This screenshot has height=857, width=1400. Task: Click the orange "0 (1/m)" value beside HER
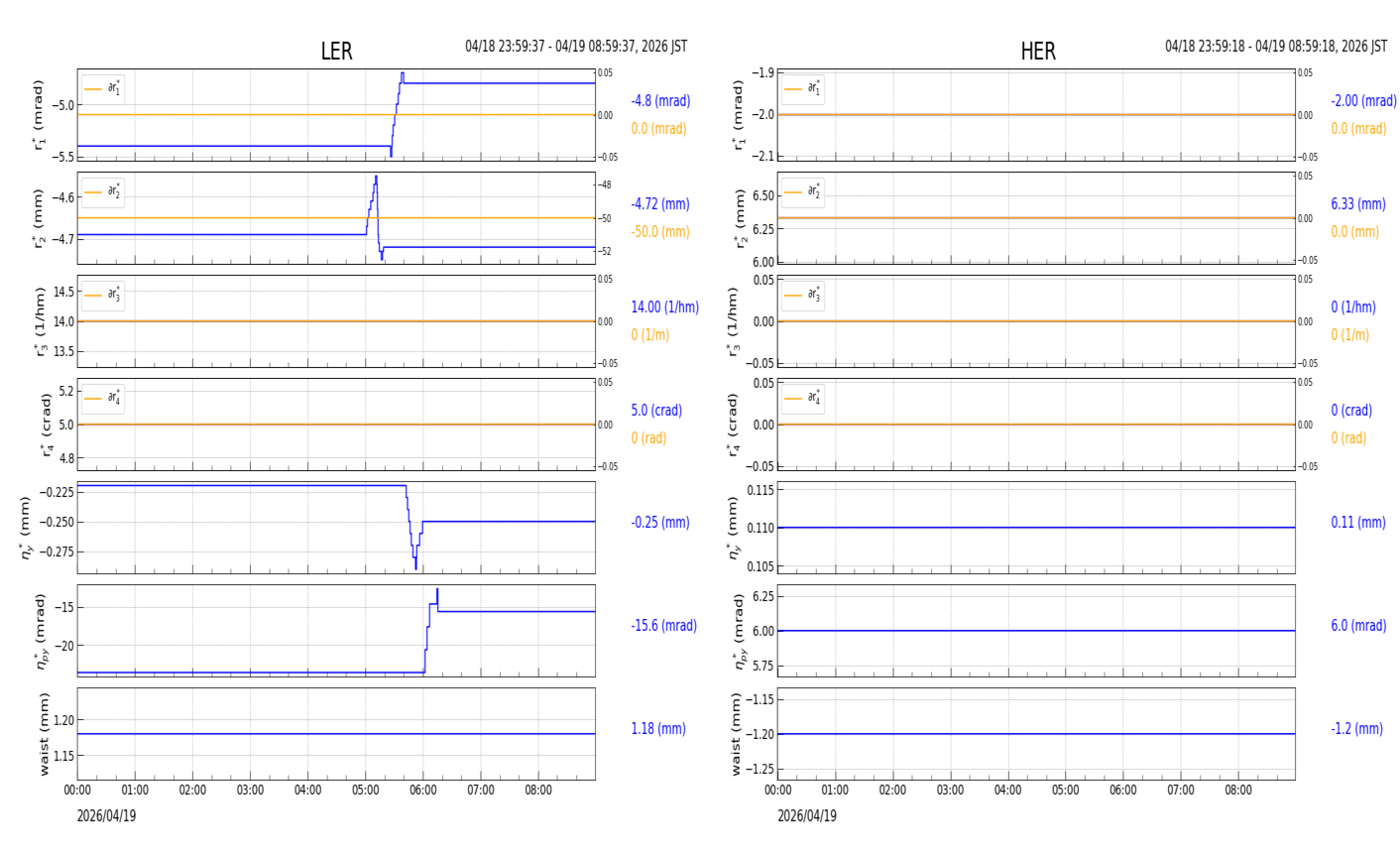[1350, 335]
